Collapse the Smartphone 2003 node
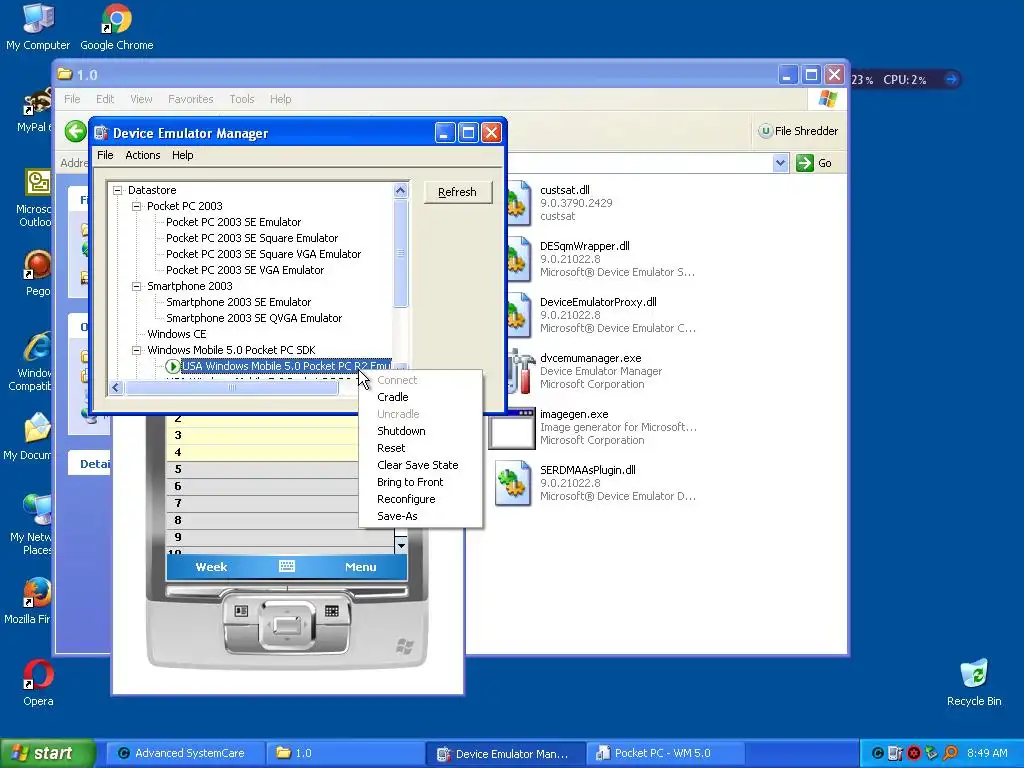1024x768 pixels. (x=136, y=286)
